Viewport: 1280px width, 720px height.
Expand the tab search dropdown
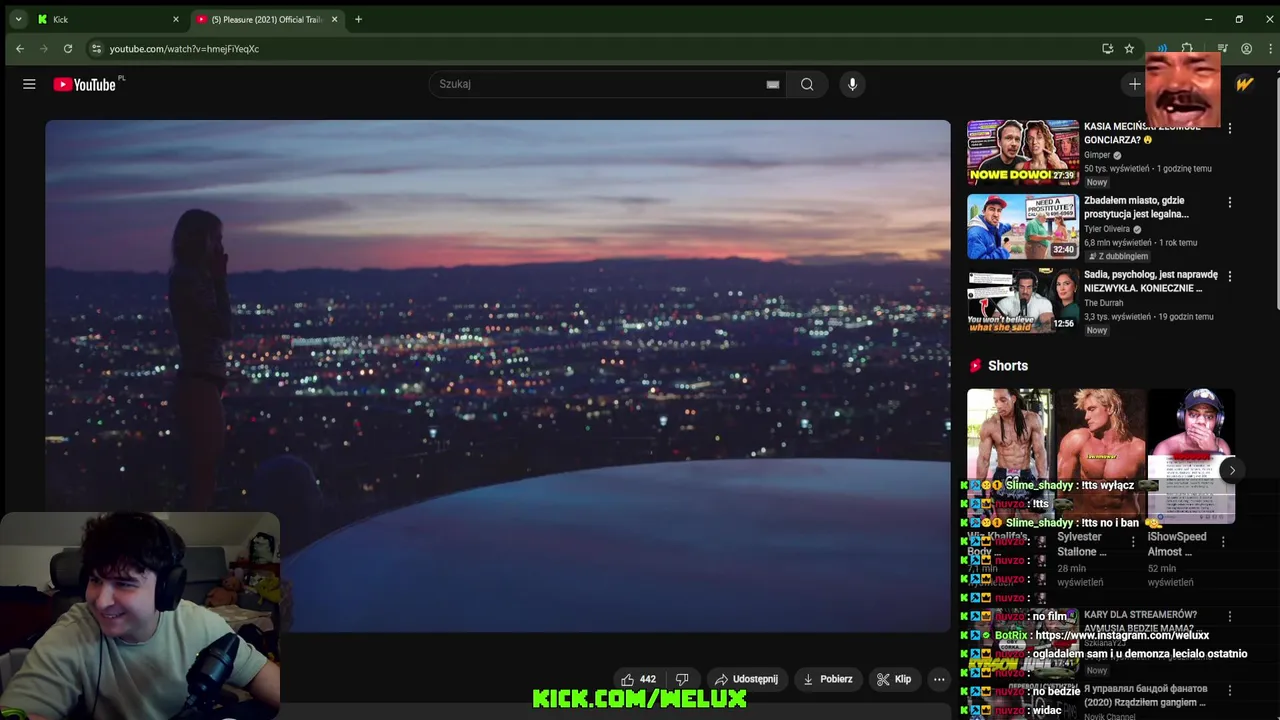click(18, 19)
